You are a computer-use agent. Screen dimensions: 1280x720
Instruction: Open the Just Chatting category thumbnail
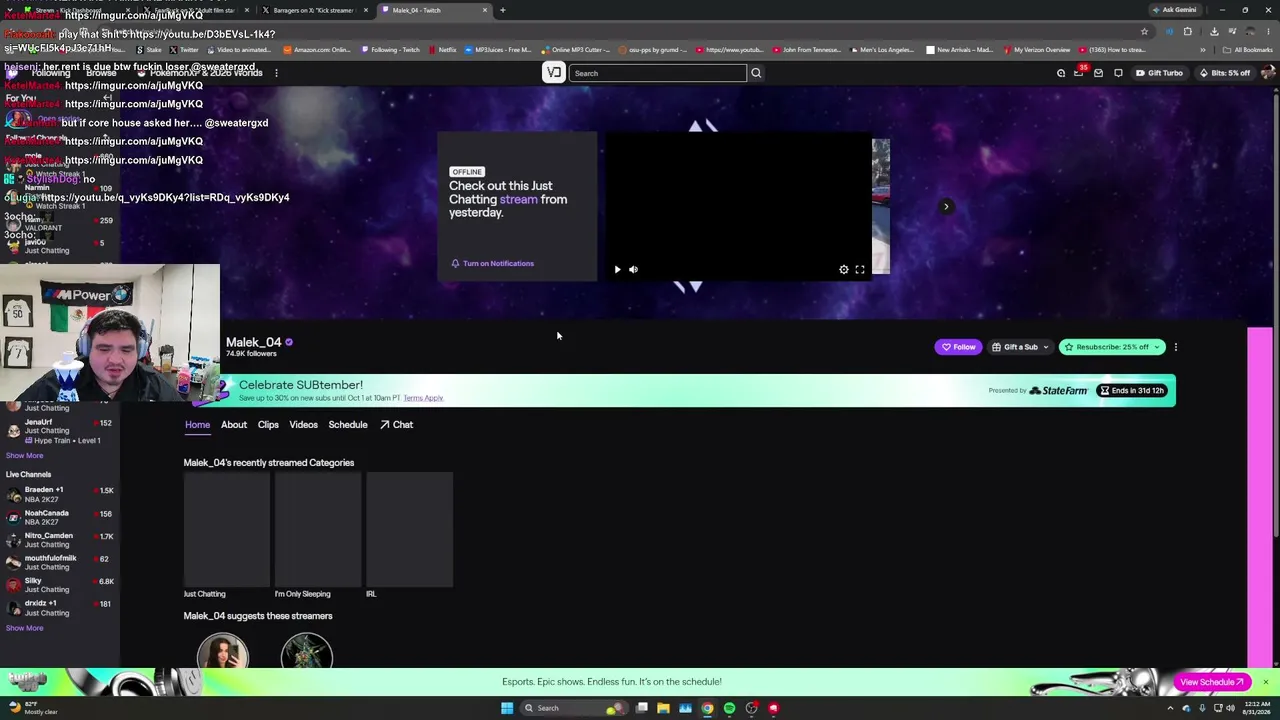coord(226,530)
